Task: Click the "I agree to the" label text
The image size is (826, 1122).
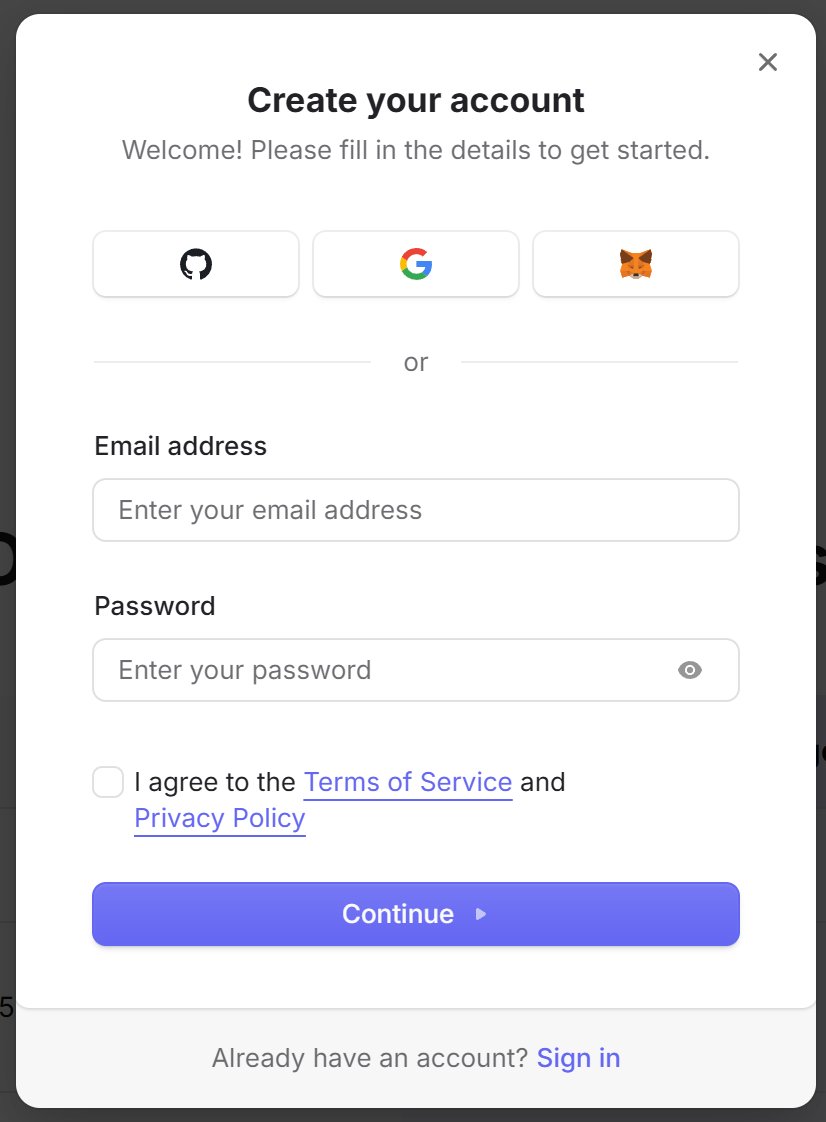Action: [215, 782]
